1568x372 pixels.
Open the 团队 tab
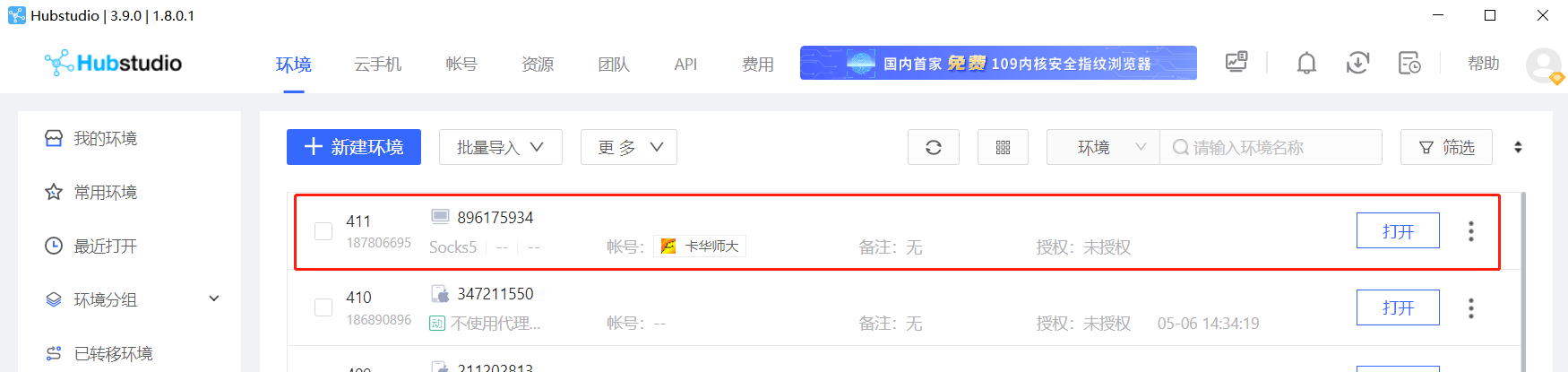[x=614, y=65]
